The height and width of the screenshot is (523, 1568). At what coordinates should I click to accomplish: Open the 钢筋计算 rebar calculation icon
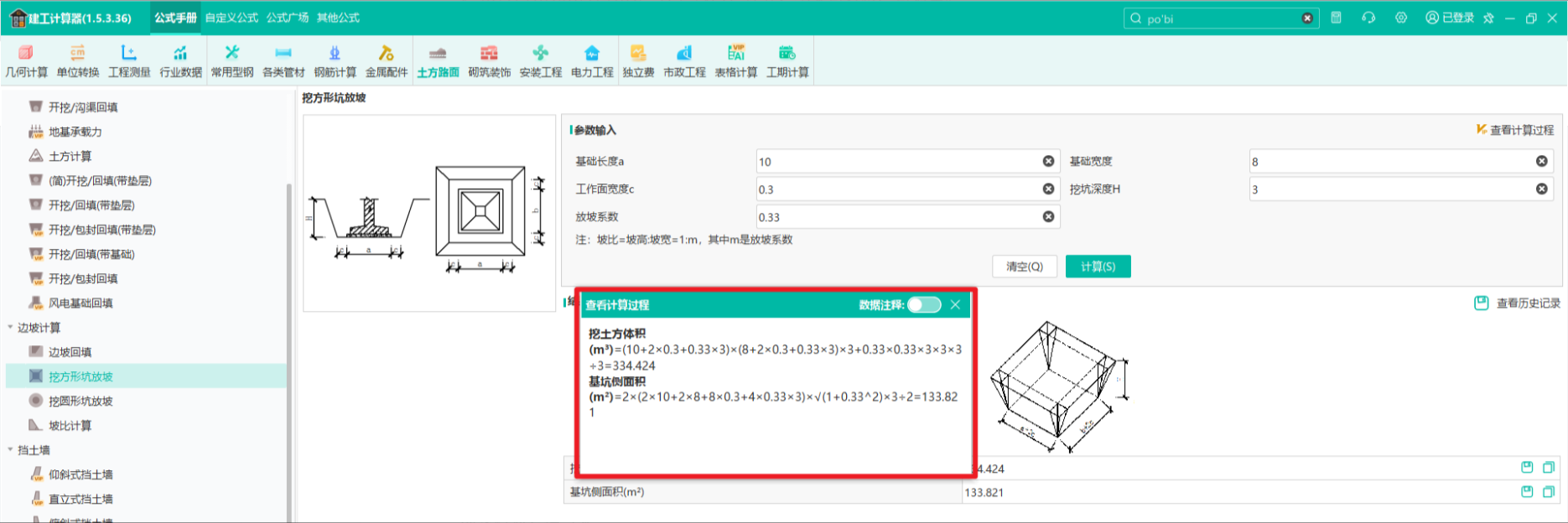335,62
